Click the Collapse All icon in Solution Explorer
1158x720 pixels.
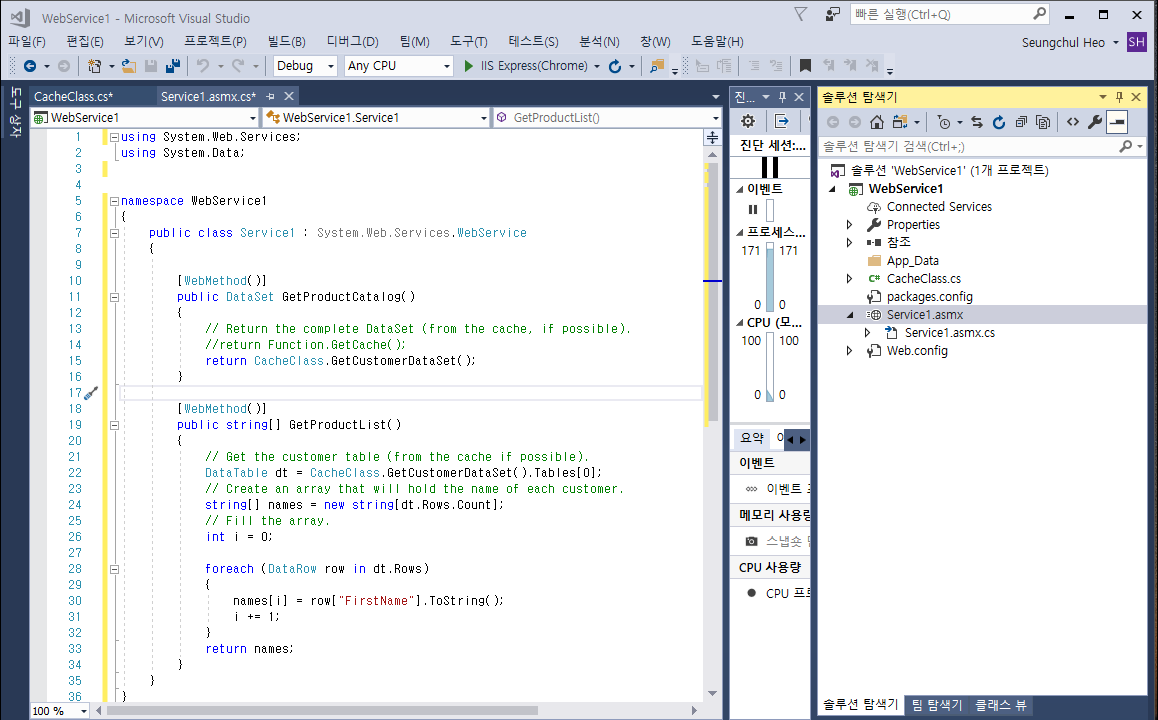click(x=1020, y=122)
